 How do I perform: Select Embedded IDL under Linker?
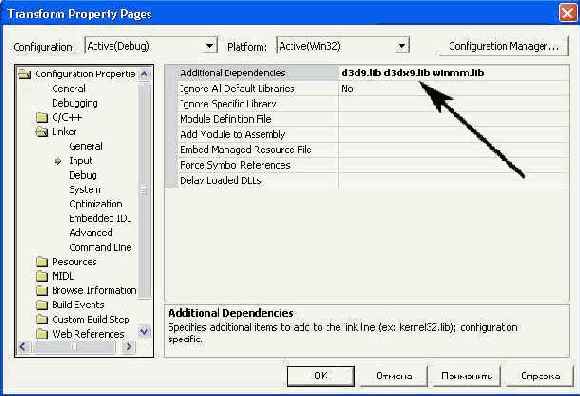(100, 219)
